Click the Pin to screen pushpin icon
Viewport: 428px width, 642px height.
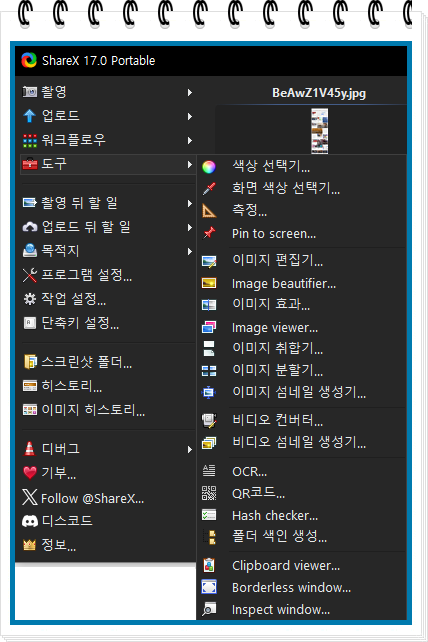(209, 233)
